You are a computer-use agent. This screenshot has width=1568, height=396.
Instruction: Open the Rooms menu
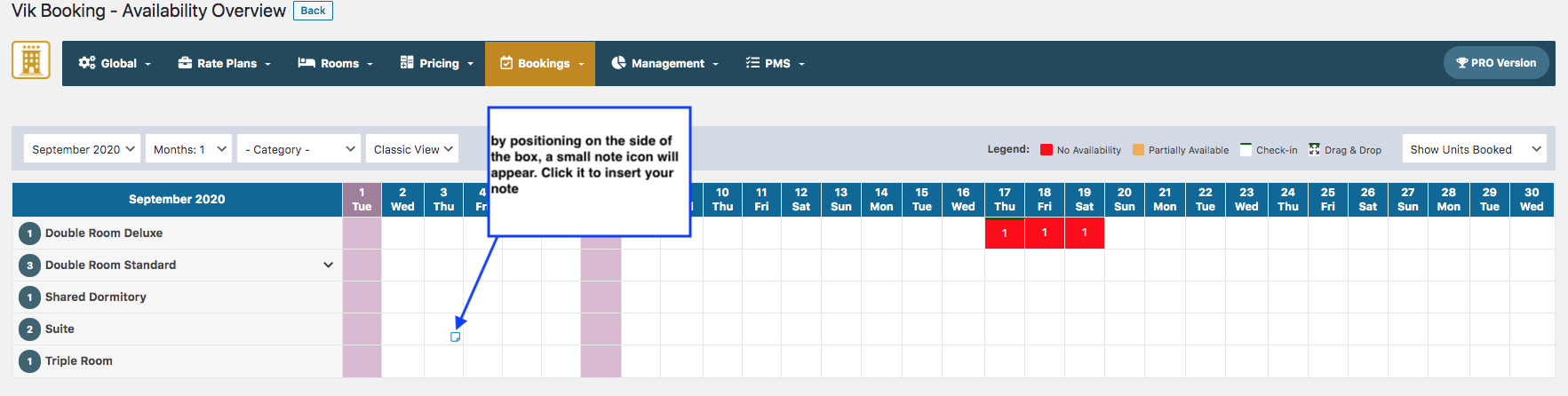(335, 64)
